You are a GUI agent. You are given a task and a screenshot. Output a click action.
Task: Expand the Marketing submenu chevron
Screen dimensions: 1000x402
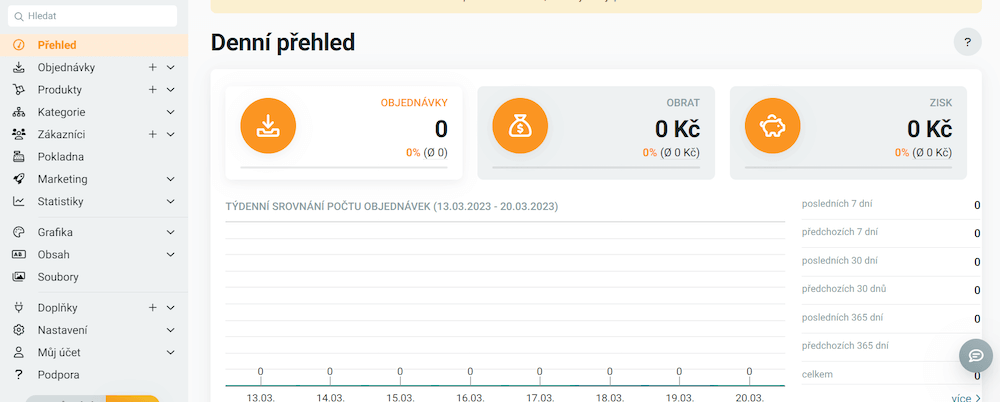(170, 179)
